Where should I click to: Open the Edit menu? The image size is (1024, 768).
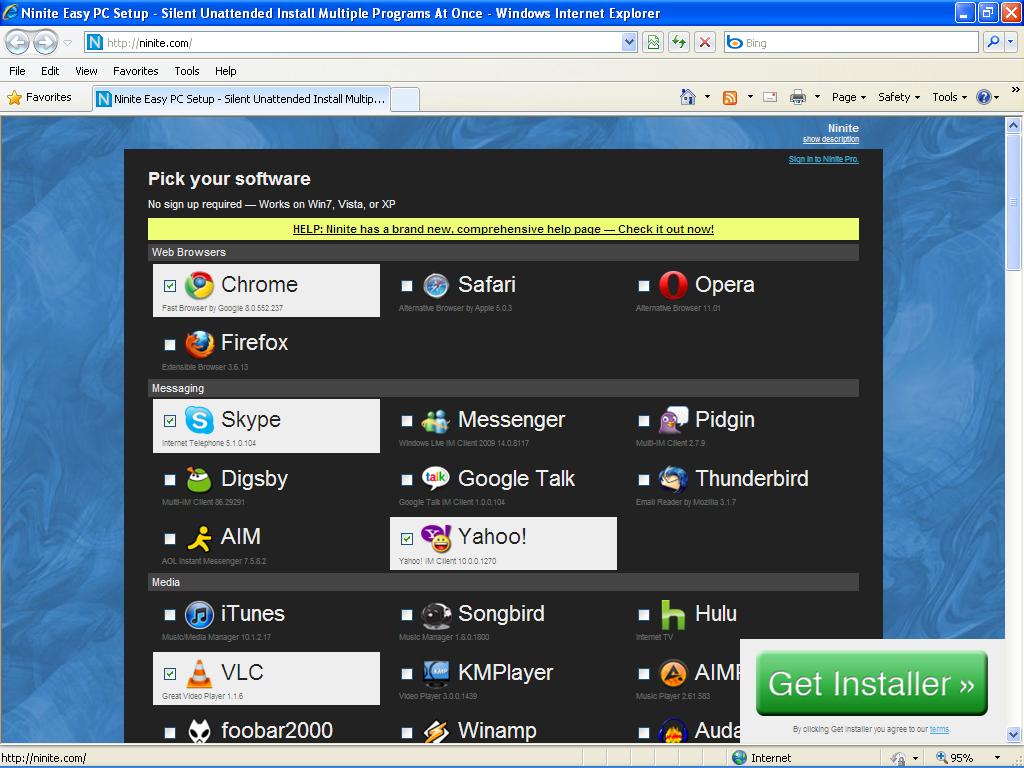tap(50, 71)
